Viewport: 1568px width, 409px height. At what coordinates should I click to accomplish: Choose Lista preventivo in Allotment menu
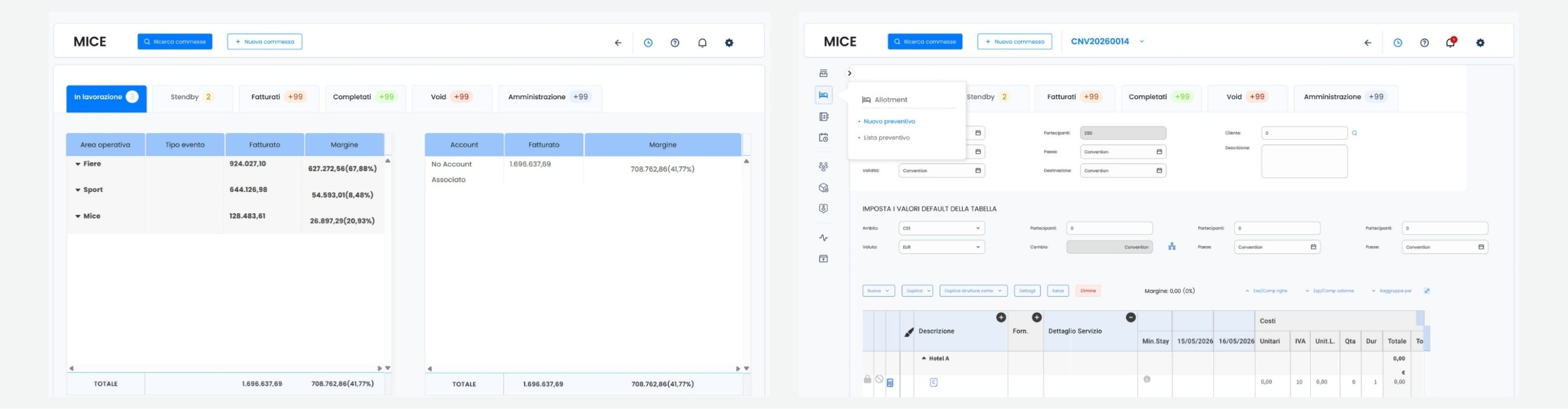coord(886,138)
